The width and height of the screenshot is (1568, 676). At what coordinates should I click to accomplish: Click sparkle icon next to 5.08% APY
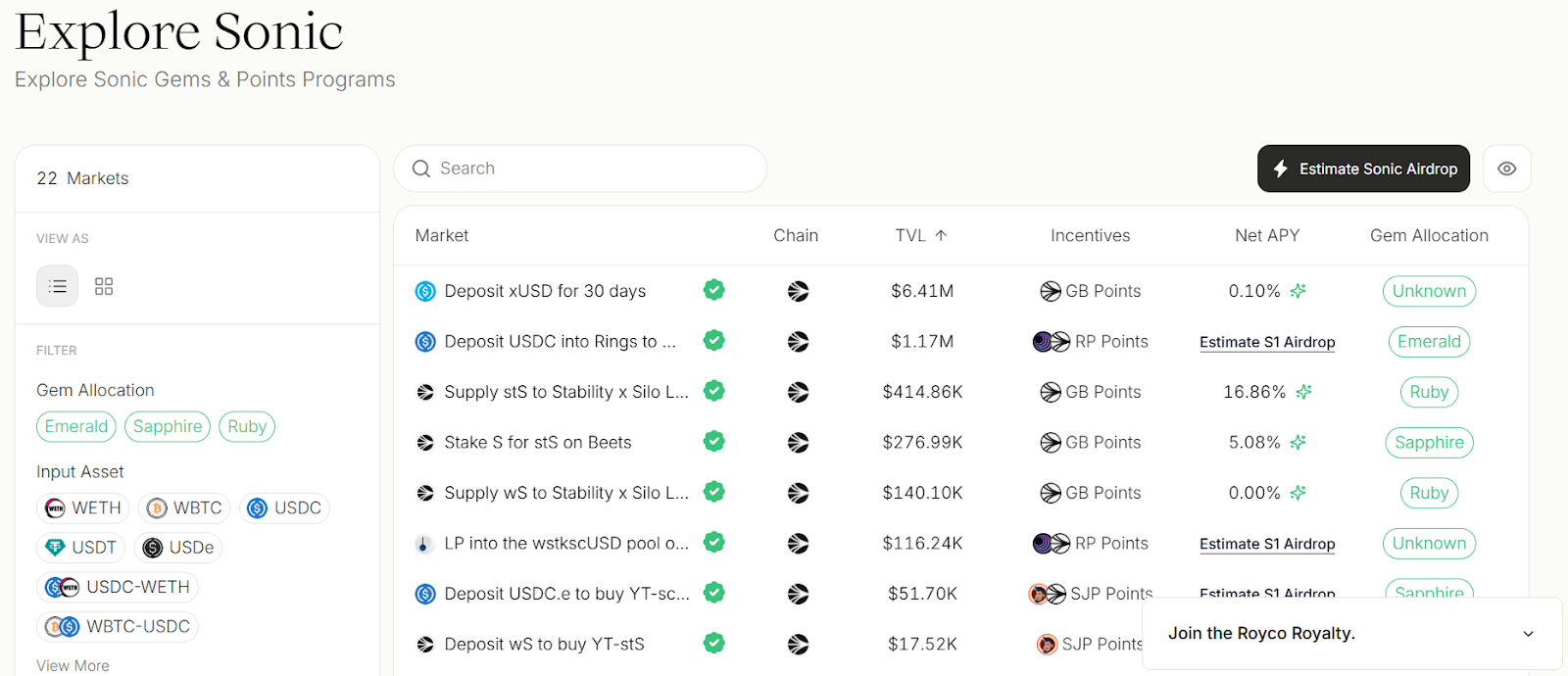pos(1298,443)
